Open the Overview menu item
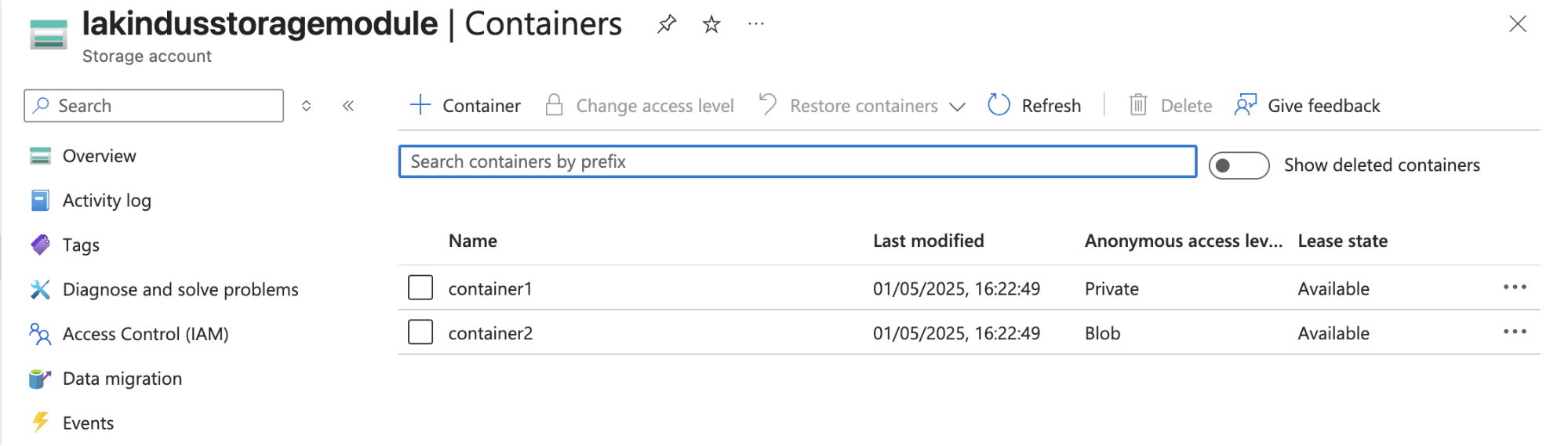Viewport: 1568px width, 446px height. click(x=100, y=156)
